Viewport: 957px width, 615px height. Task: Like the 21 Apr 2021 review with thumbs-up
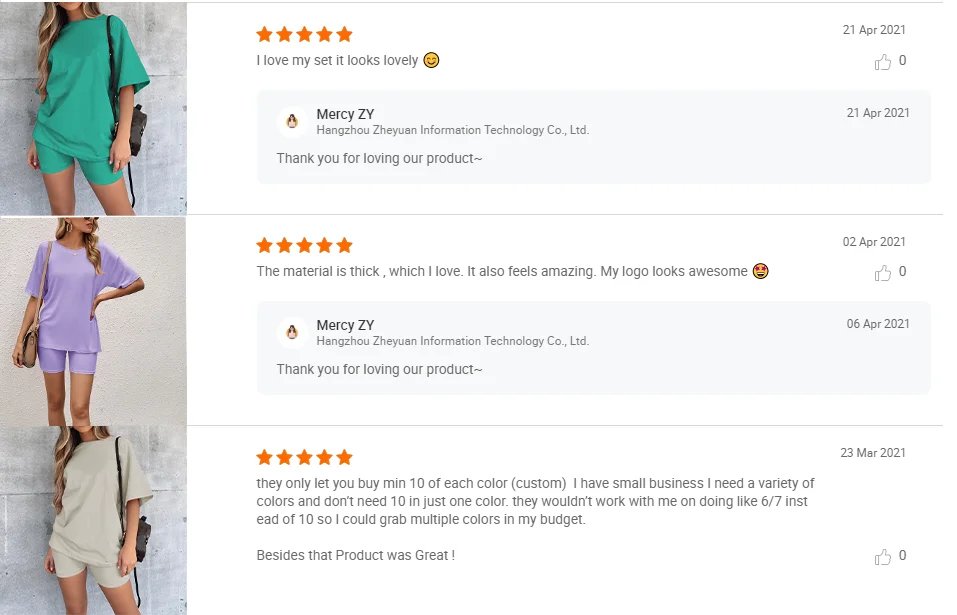pyautogui.click(x=882, y=62)
